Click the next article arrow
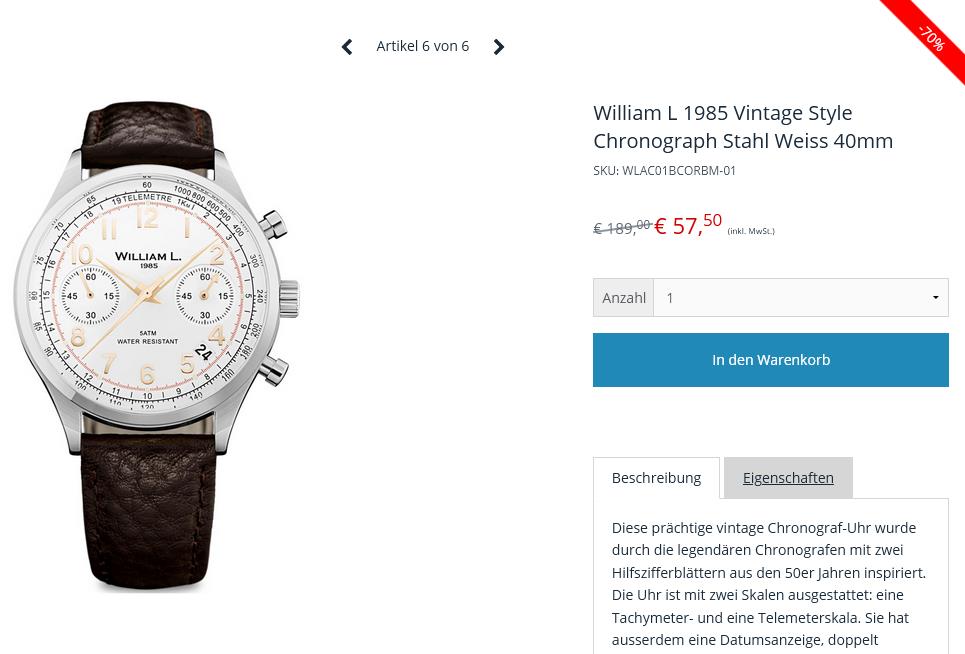965x654 pixels. (498, 47)
